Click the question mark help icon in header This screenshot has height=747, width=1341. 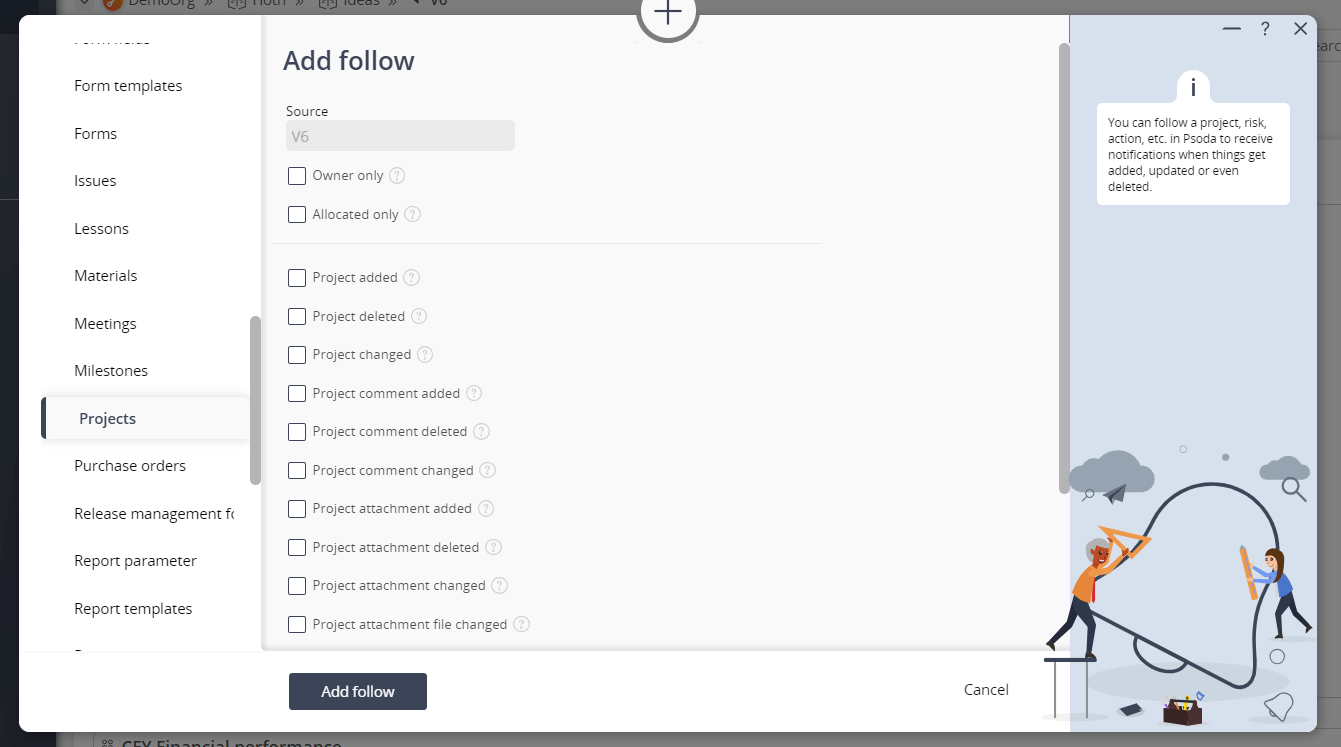1265,29
